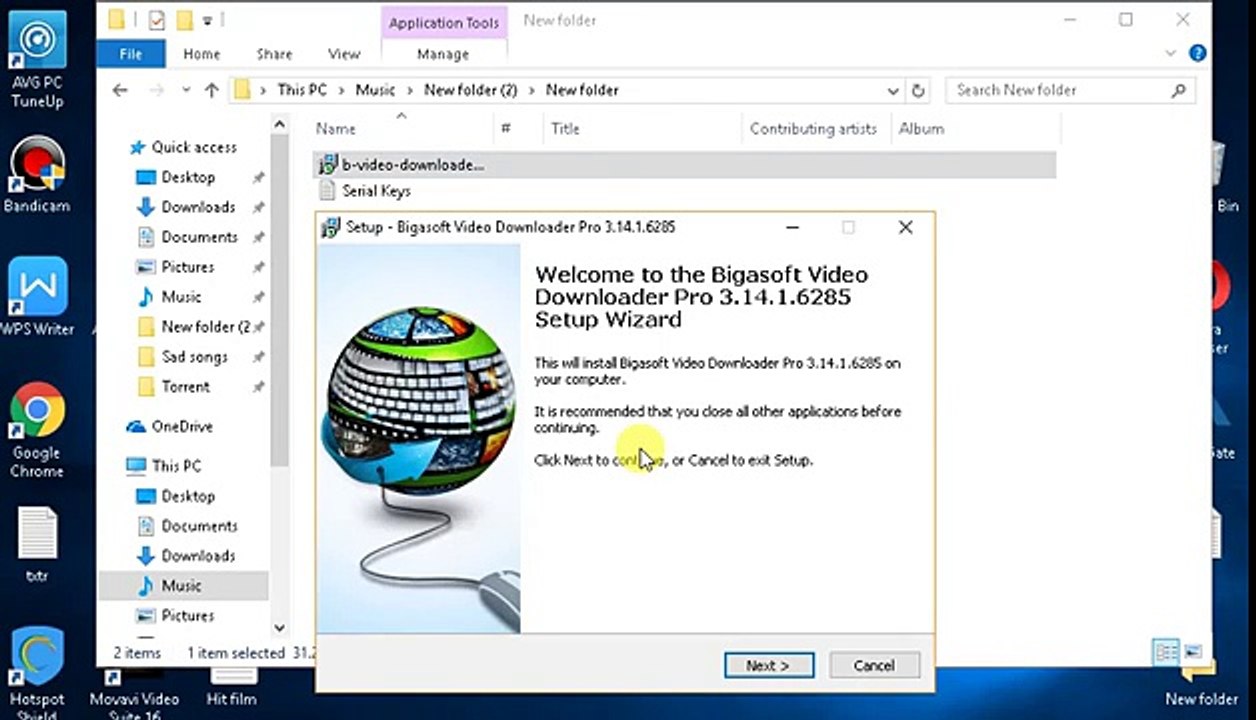Open Documents under Quick access

click(198, 237)
